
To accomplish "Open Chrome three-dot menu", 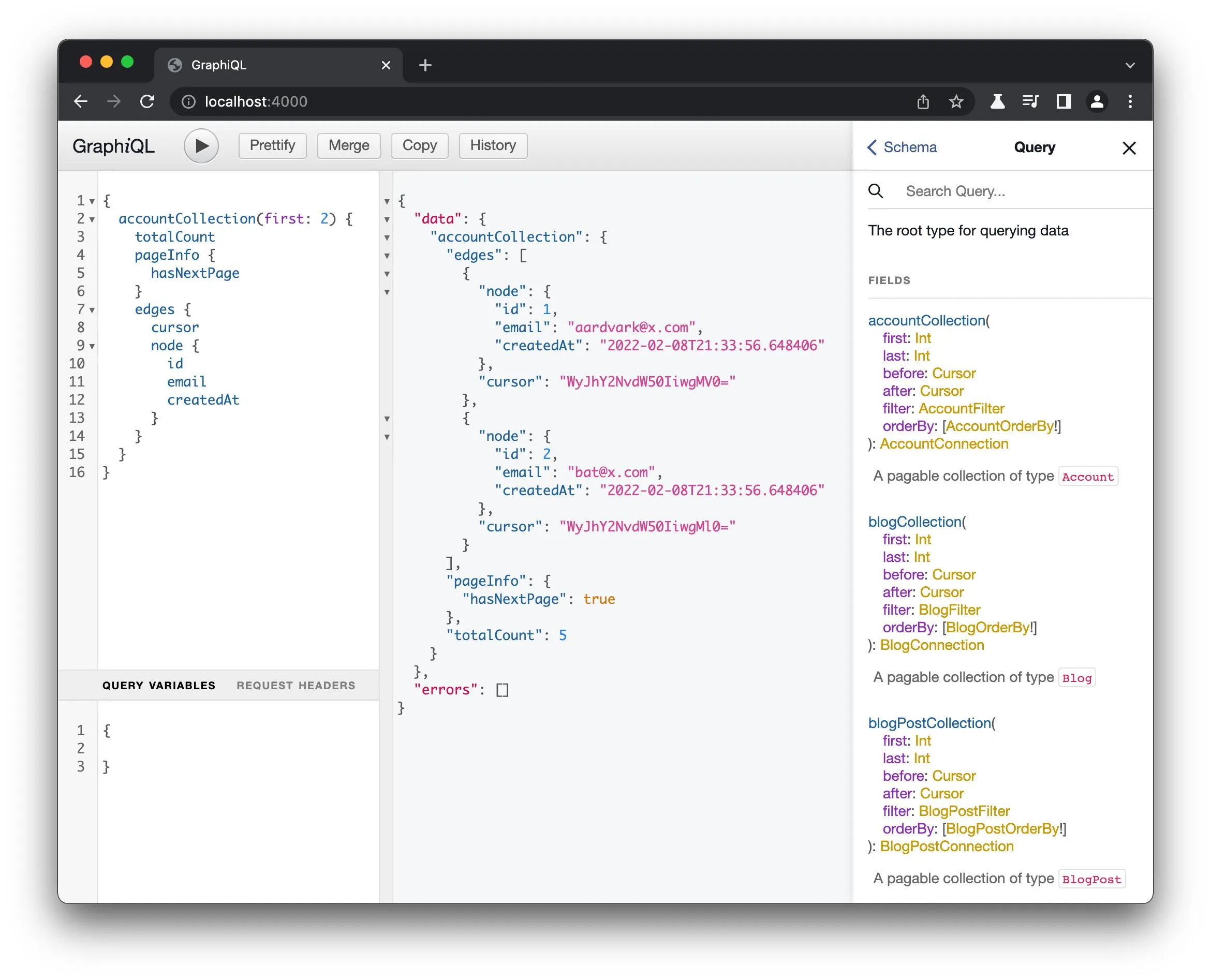I will 1130,101.
